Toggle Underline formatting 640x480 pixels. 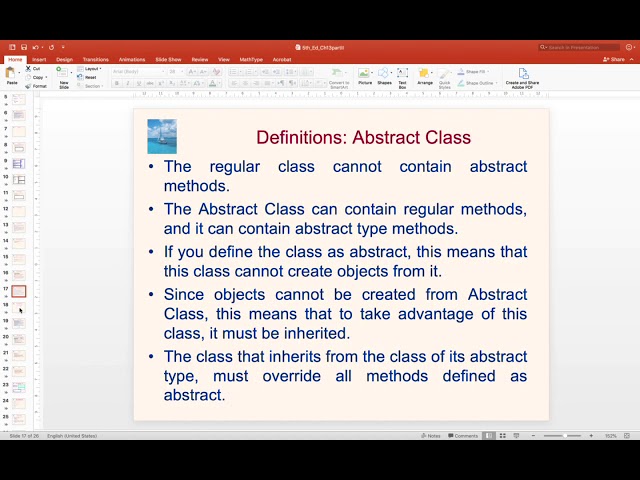139,83
